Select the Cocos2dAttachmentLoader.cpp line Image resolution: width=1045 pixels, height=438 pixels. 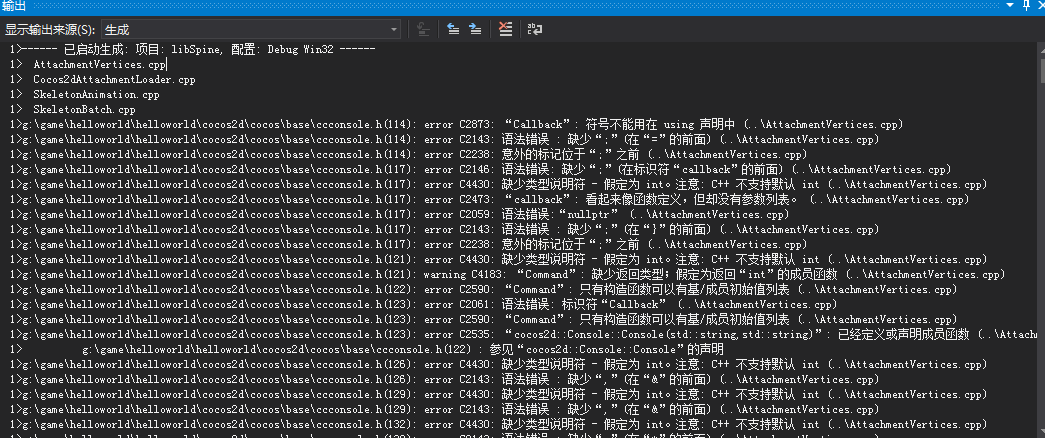point(103,79)
